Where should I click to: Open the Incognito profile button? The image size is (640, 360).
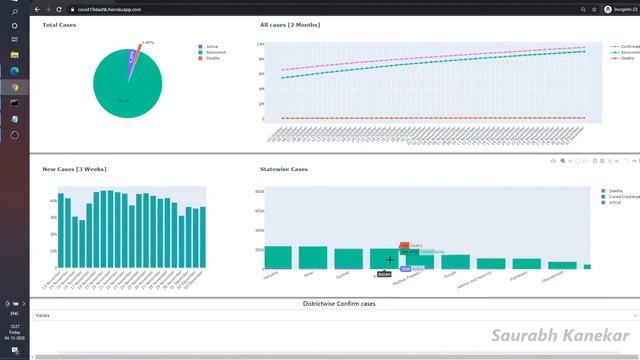621,9
